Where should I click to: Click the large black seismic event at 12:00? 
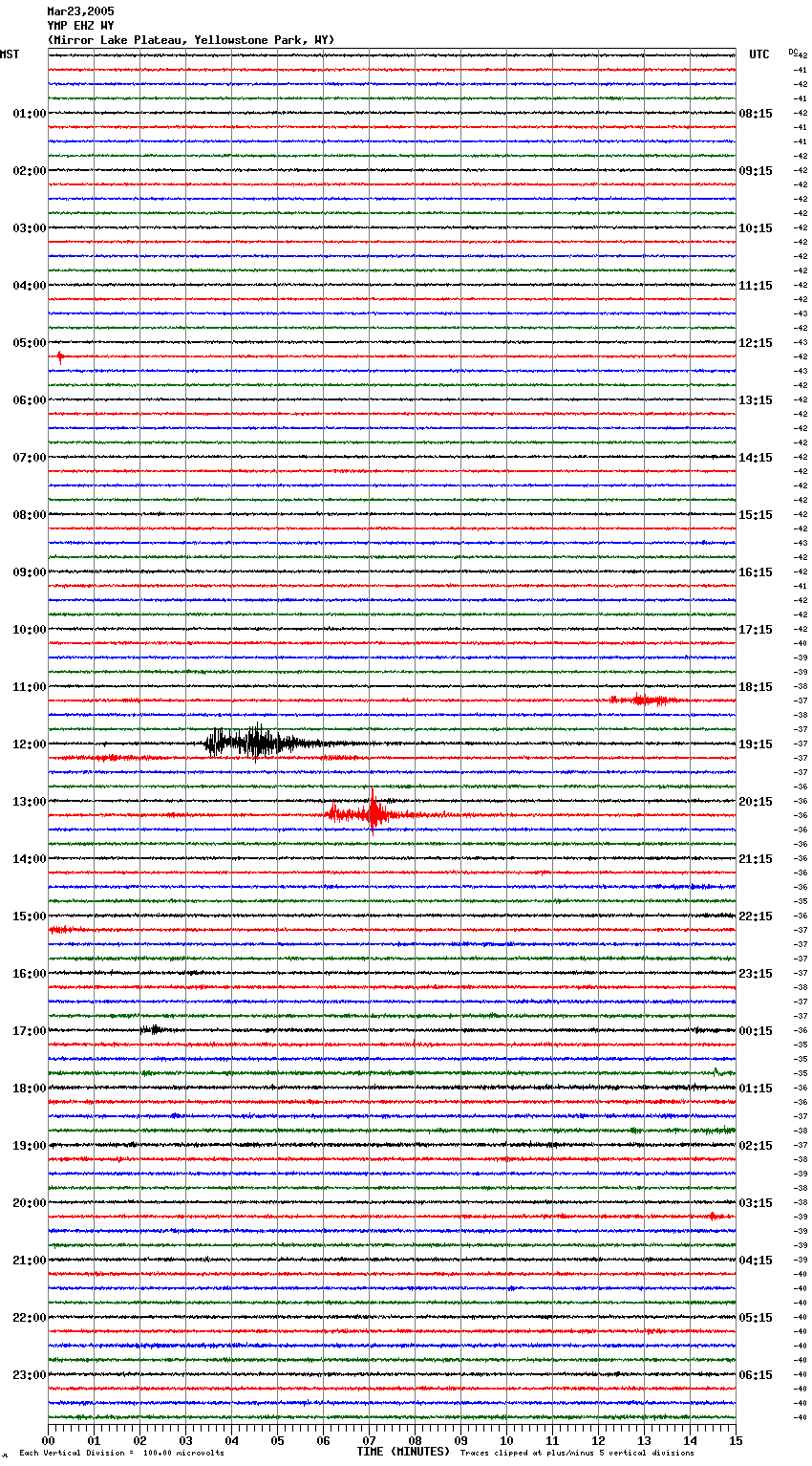(x=263, y=743)
